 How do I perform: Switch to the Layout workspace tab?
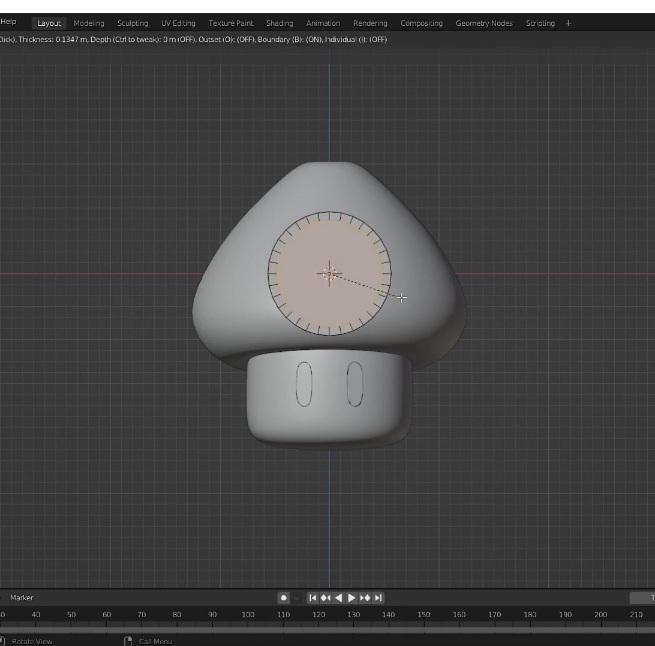[49, 23]
